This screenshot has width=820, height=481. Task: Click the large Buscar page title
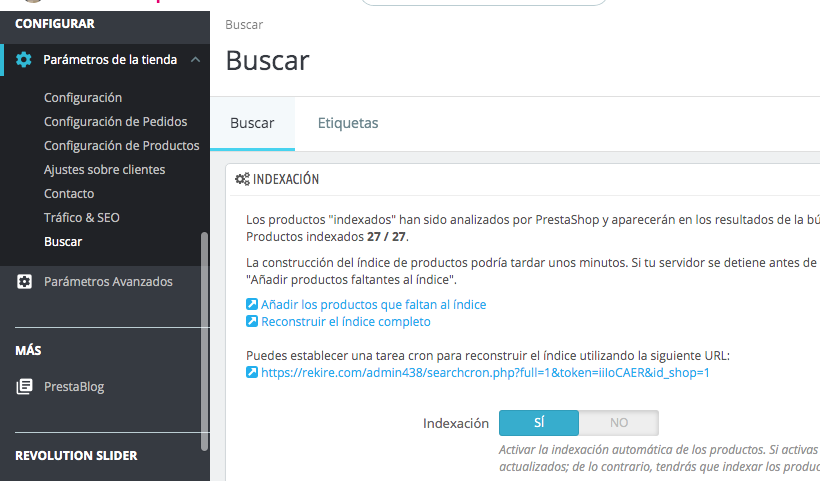click(268, 61)
